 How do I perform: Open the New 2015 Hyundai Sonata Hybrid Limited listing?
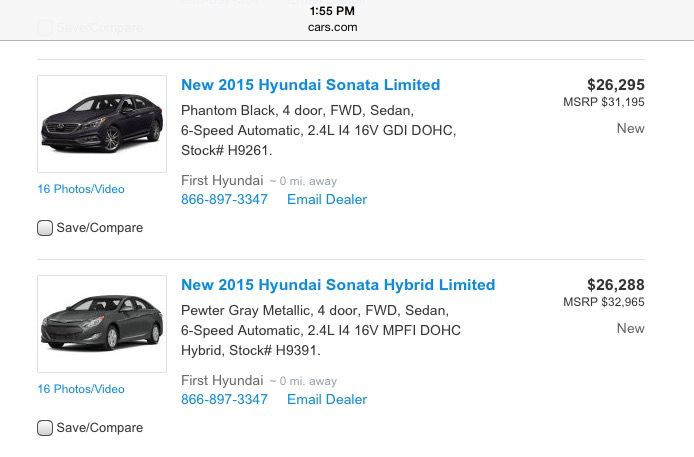338,285
